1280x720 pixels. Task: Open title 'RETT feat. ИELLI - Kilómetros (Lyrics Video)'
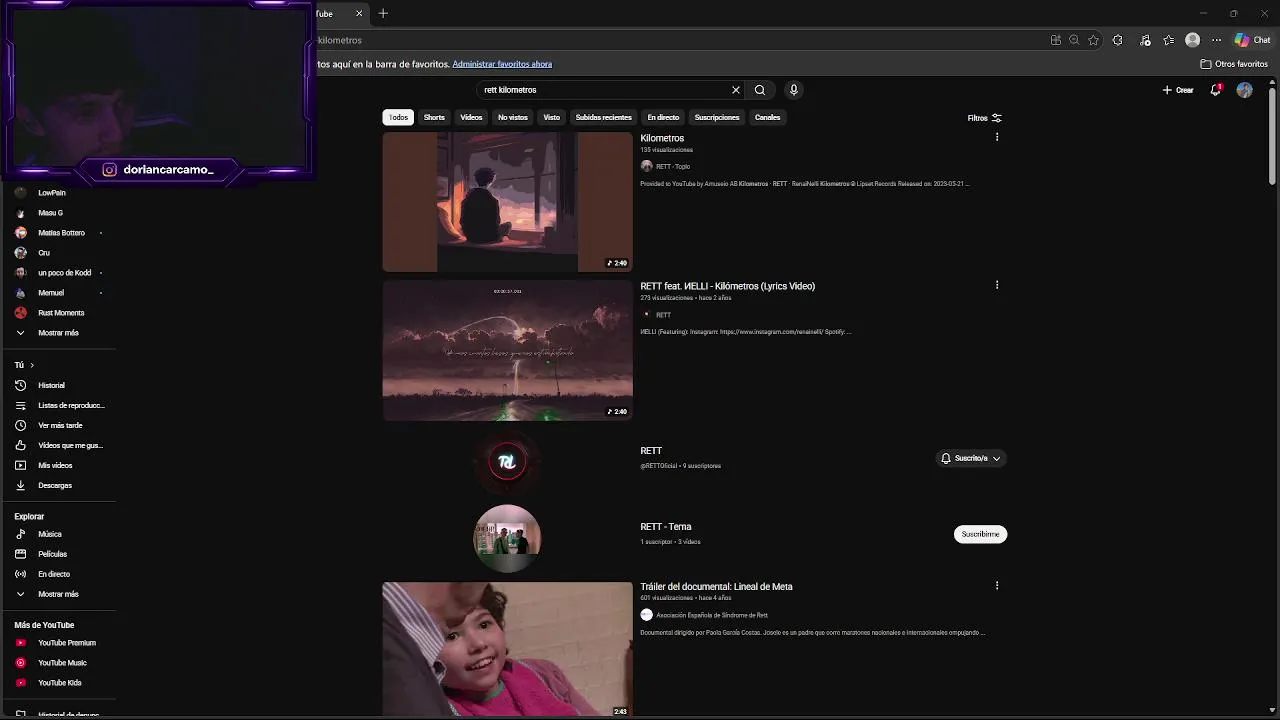(727, 286)
